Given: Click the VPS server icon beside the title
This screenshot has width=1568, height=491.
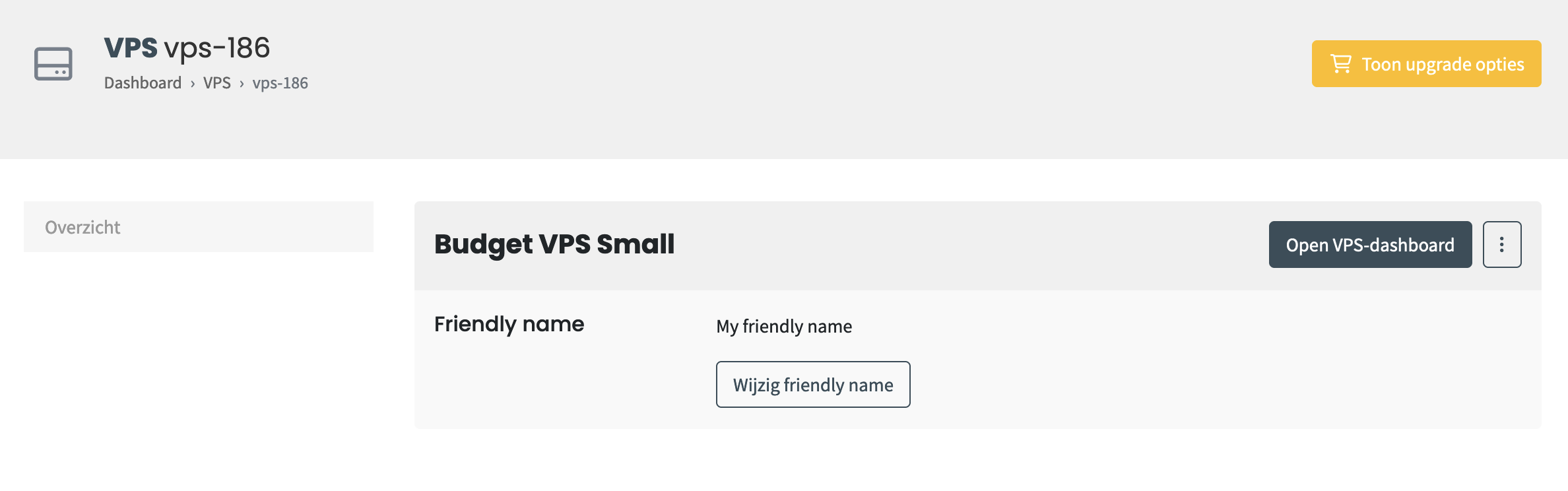Looking at the screenshot, I should click(53, 64).
